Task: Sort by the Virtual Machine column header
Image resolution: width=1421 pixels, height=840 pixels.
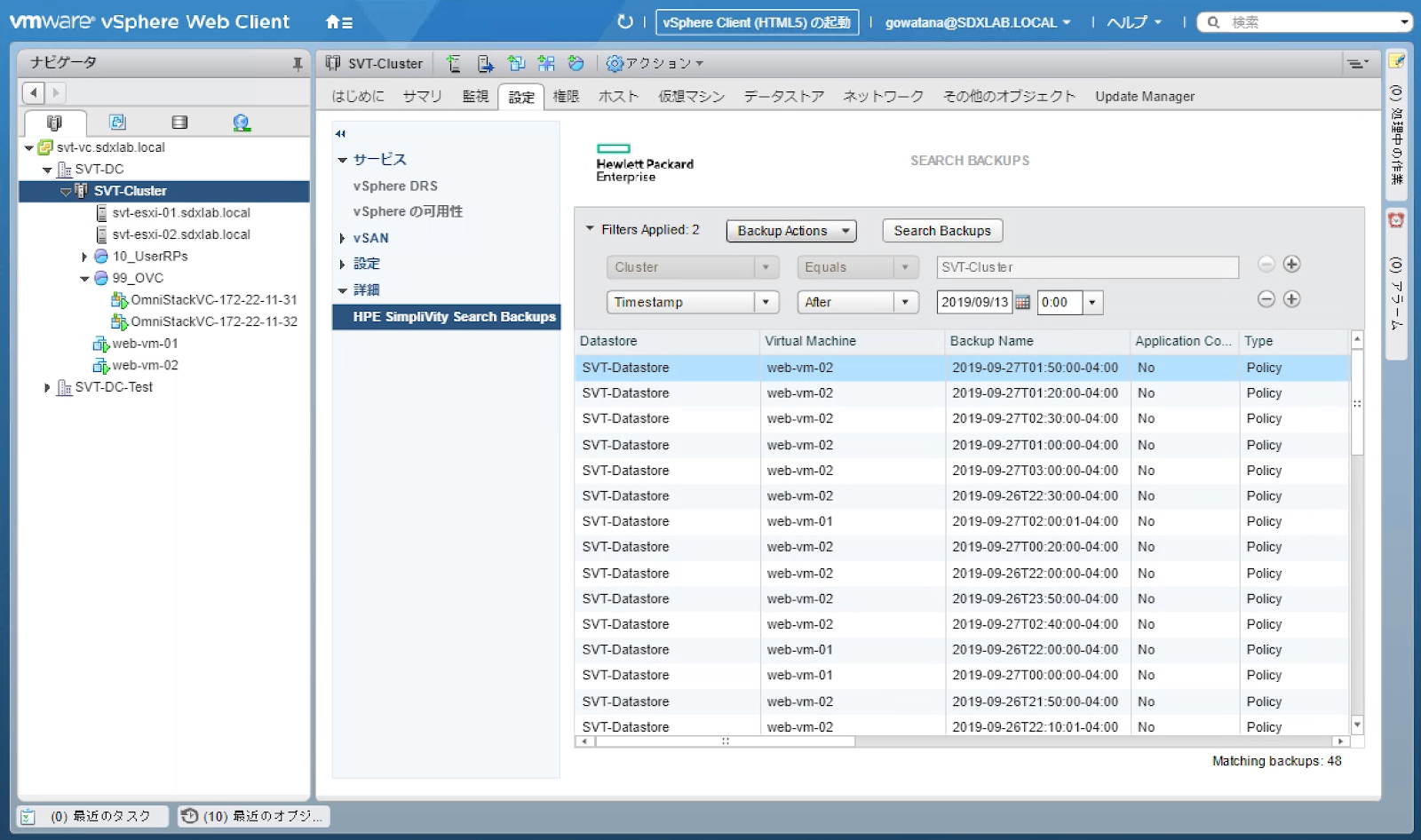Action: point(851,341)
